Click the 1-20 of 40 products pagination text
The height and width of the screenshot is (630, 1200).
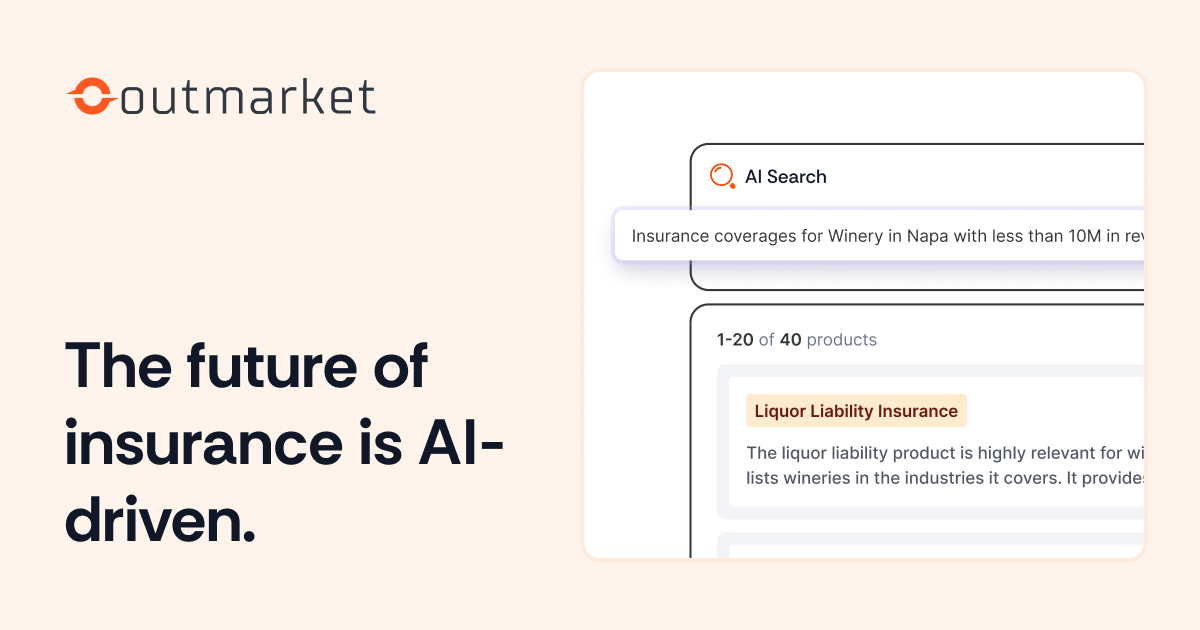pos(796,340)
